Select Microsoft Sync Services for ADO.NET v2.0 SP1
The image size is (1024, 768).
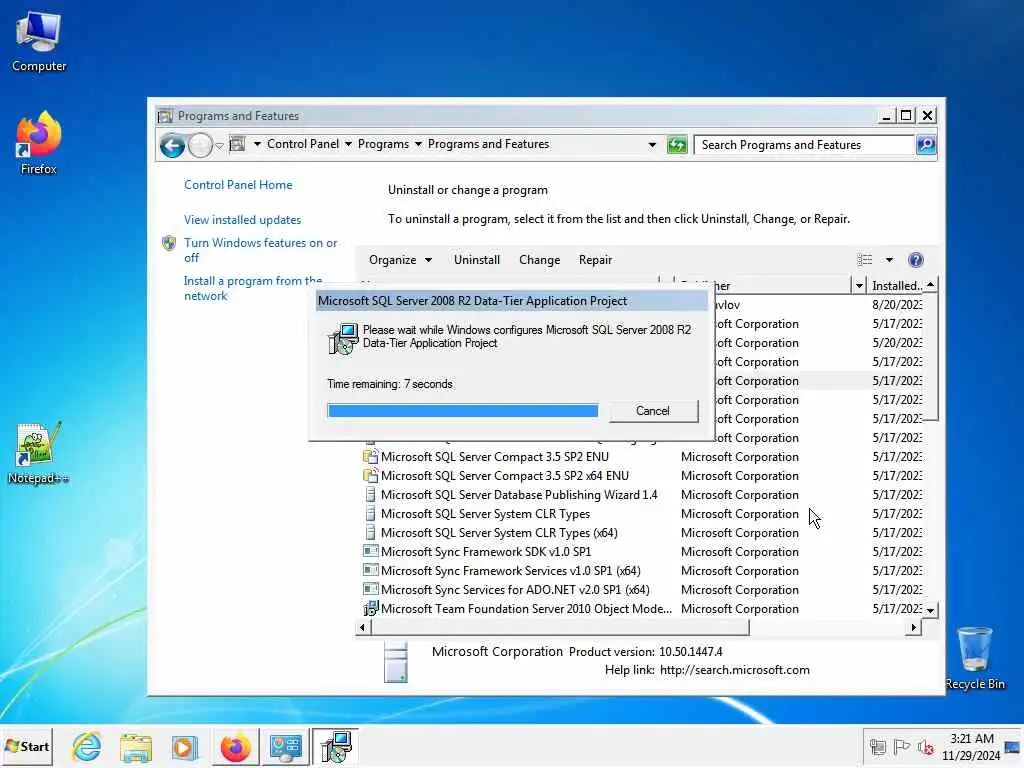tap(515, 590)
